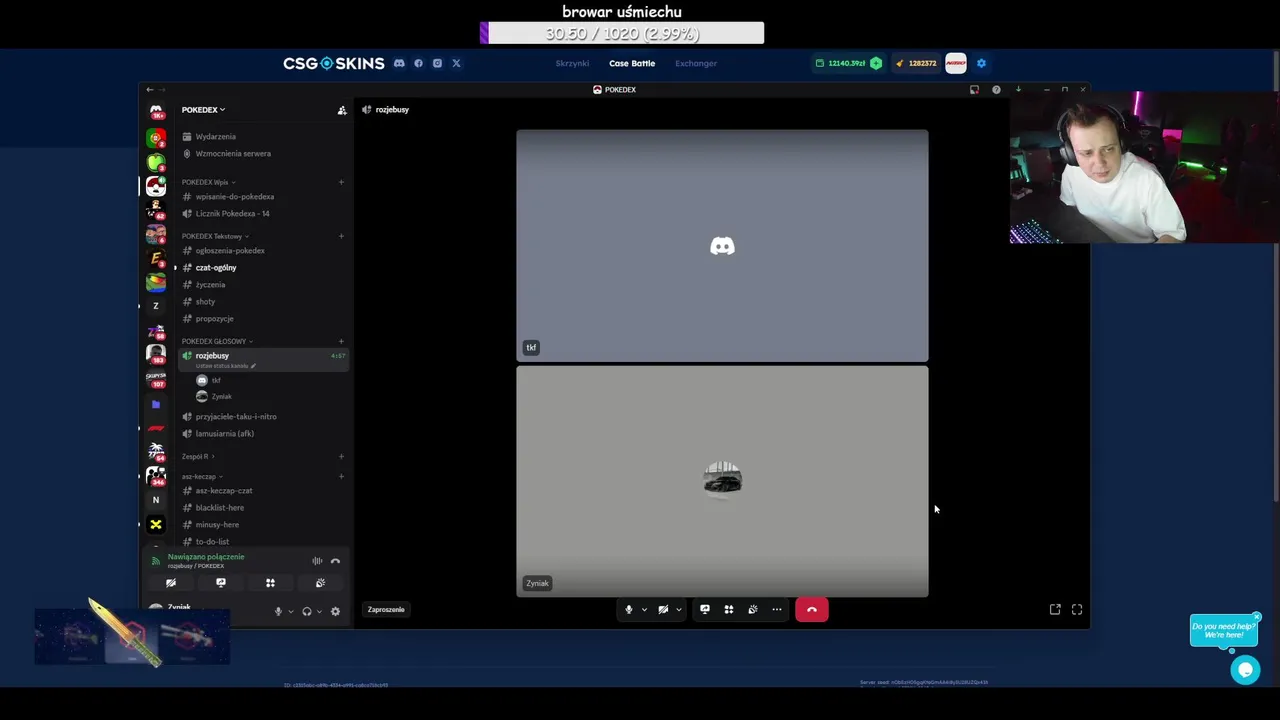Open the Pokeball POKEDEX server icon
The width and height of the screenshot is (1280, 720).
point(156,186)
